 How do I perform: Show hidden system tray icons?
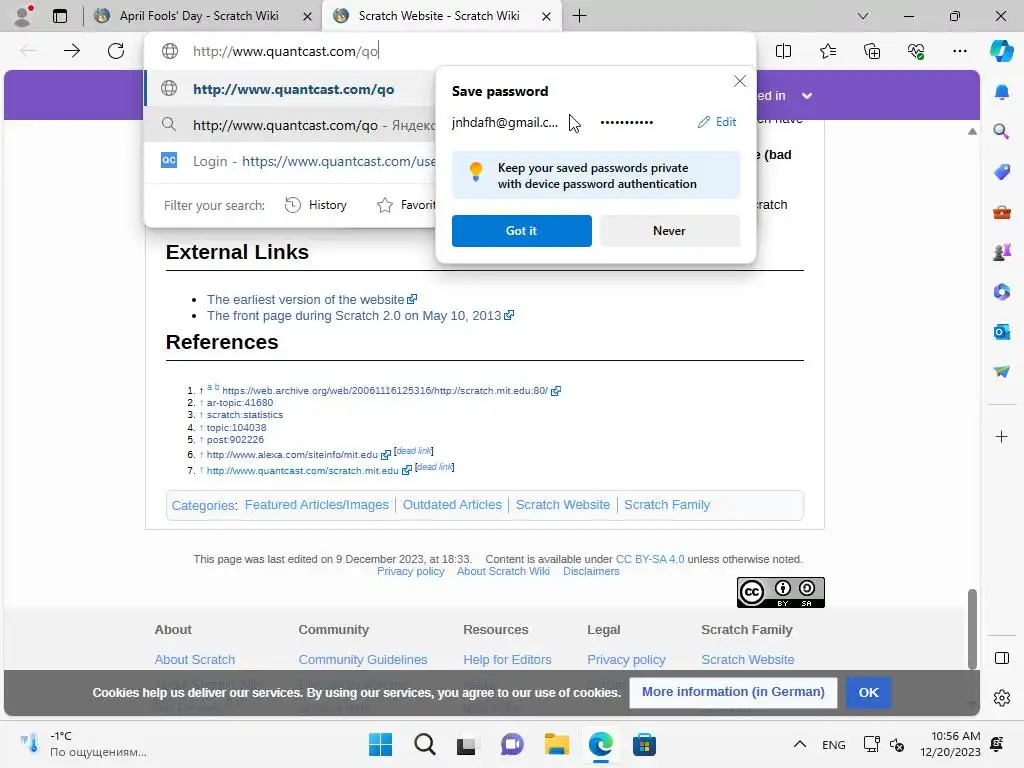click(799, 744)
